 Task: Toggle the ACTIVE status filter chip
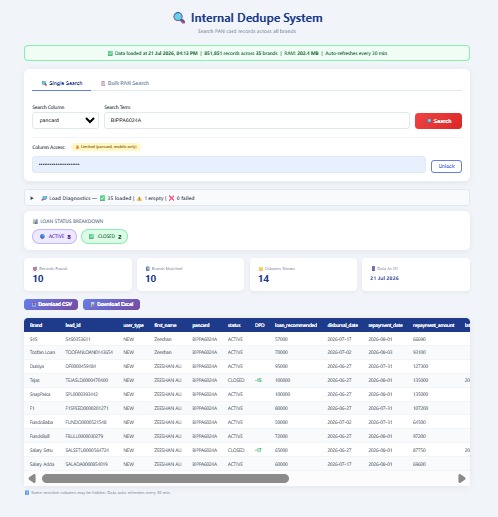coord(54,236)
